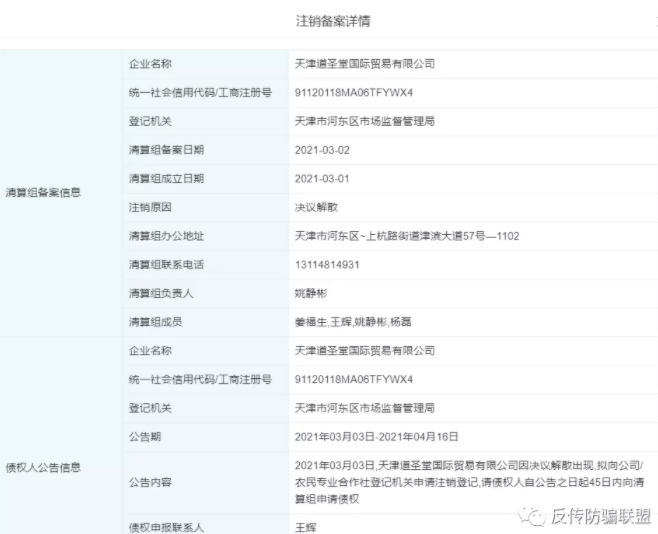This screenshot has height=534, width=658.
Task: Click the registration authority value under 清算组备案信息
Action: pyautogui.click(x=364, y=121)
